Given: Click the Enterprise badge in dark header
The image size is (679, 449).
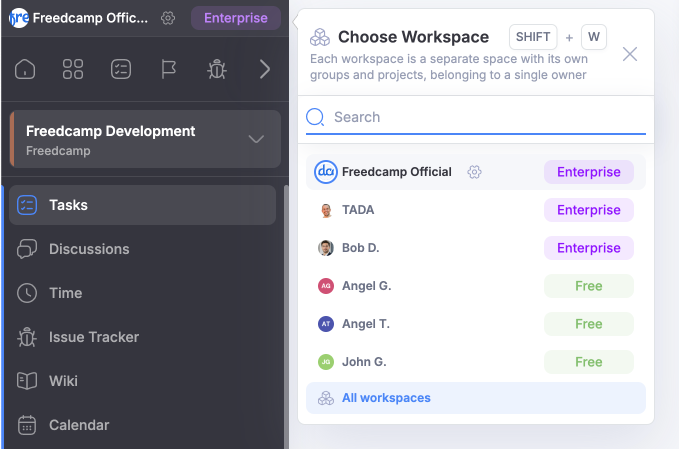Looking at the screenshot, I should click(x=236, y=18).
